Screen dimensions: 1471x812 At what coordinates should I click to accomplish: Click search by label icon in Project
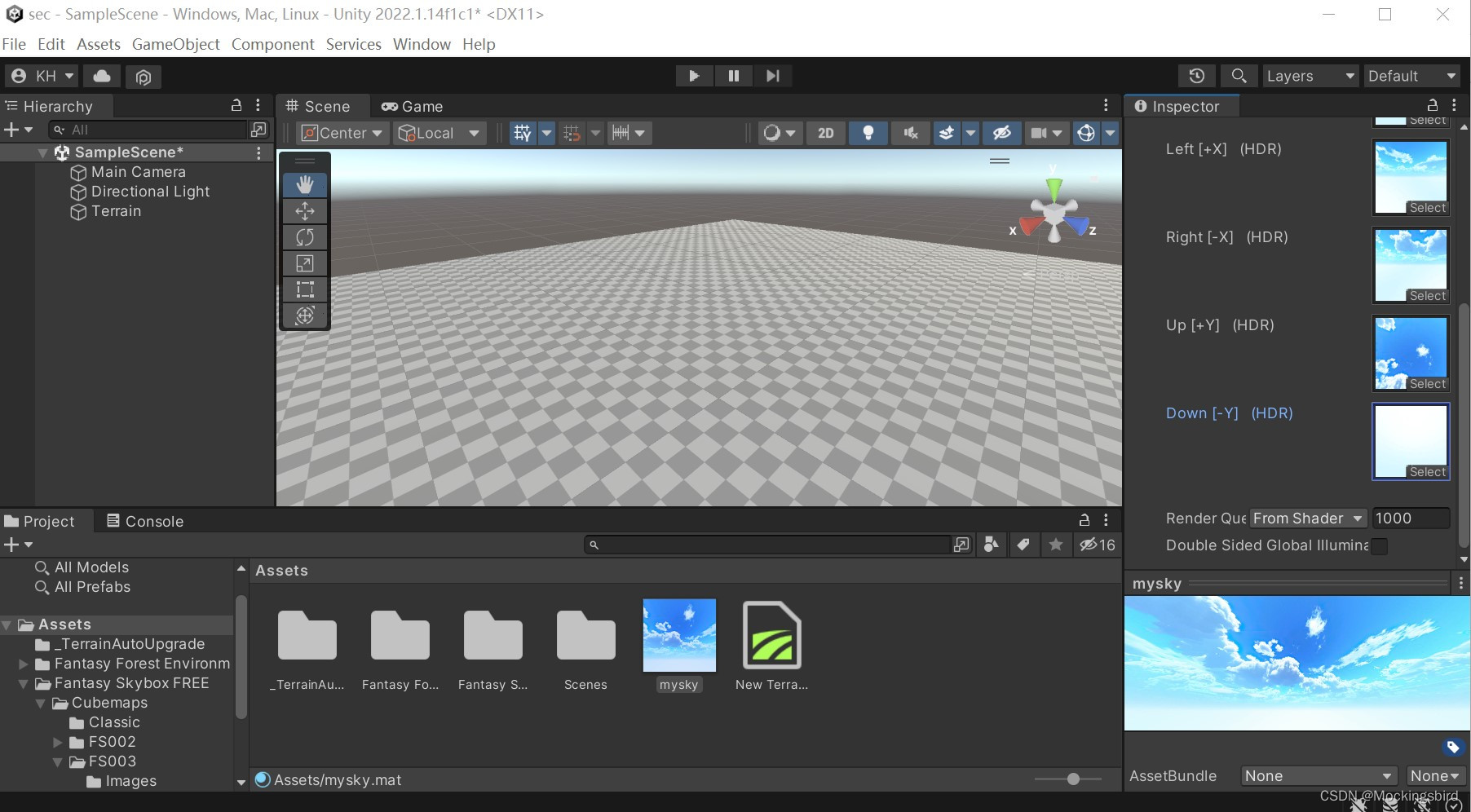pos(1023,545)
